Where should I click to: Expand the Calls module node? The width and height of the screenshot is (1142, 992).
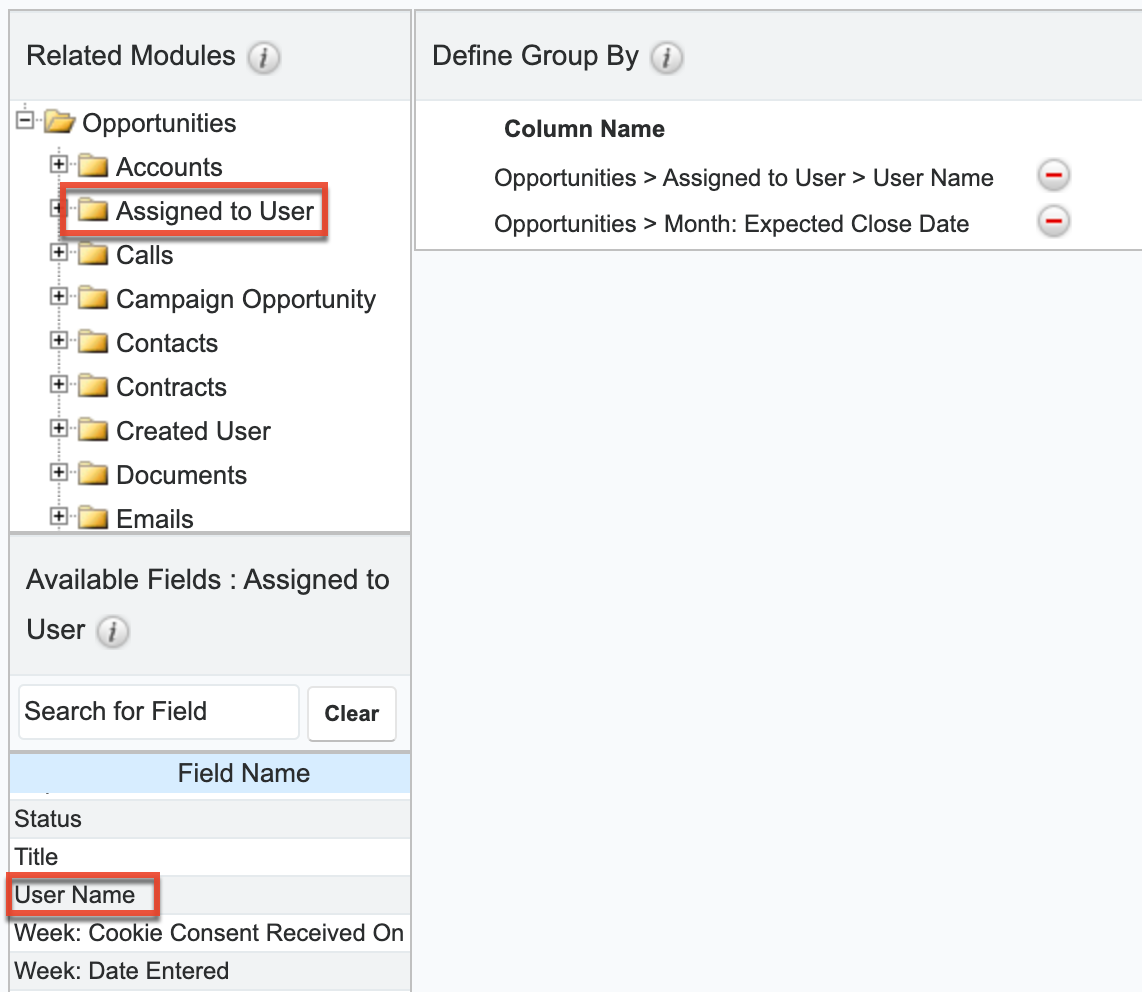pyautogui.click(x=59, y=253)
